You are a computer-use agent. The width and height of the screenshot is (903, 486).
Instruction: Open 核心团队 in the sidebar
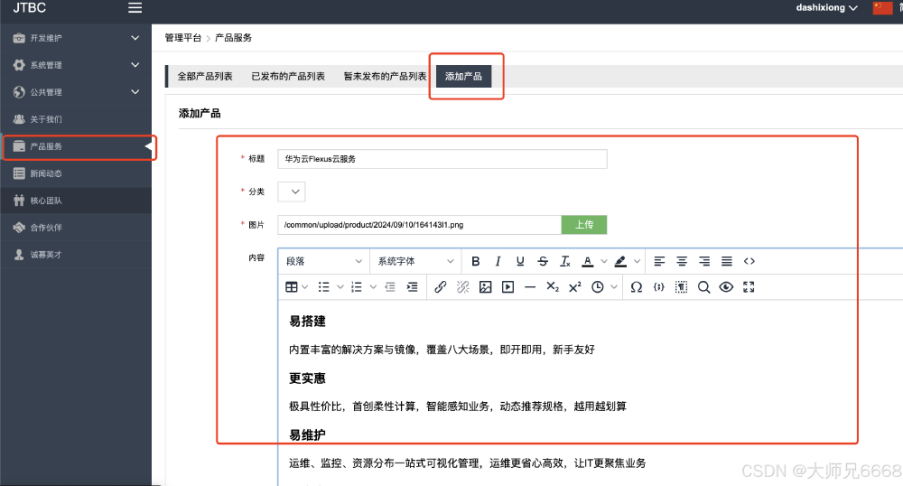76,200
